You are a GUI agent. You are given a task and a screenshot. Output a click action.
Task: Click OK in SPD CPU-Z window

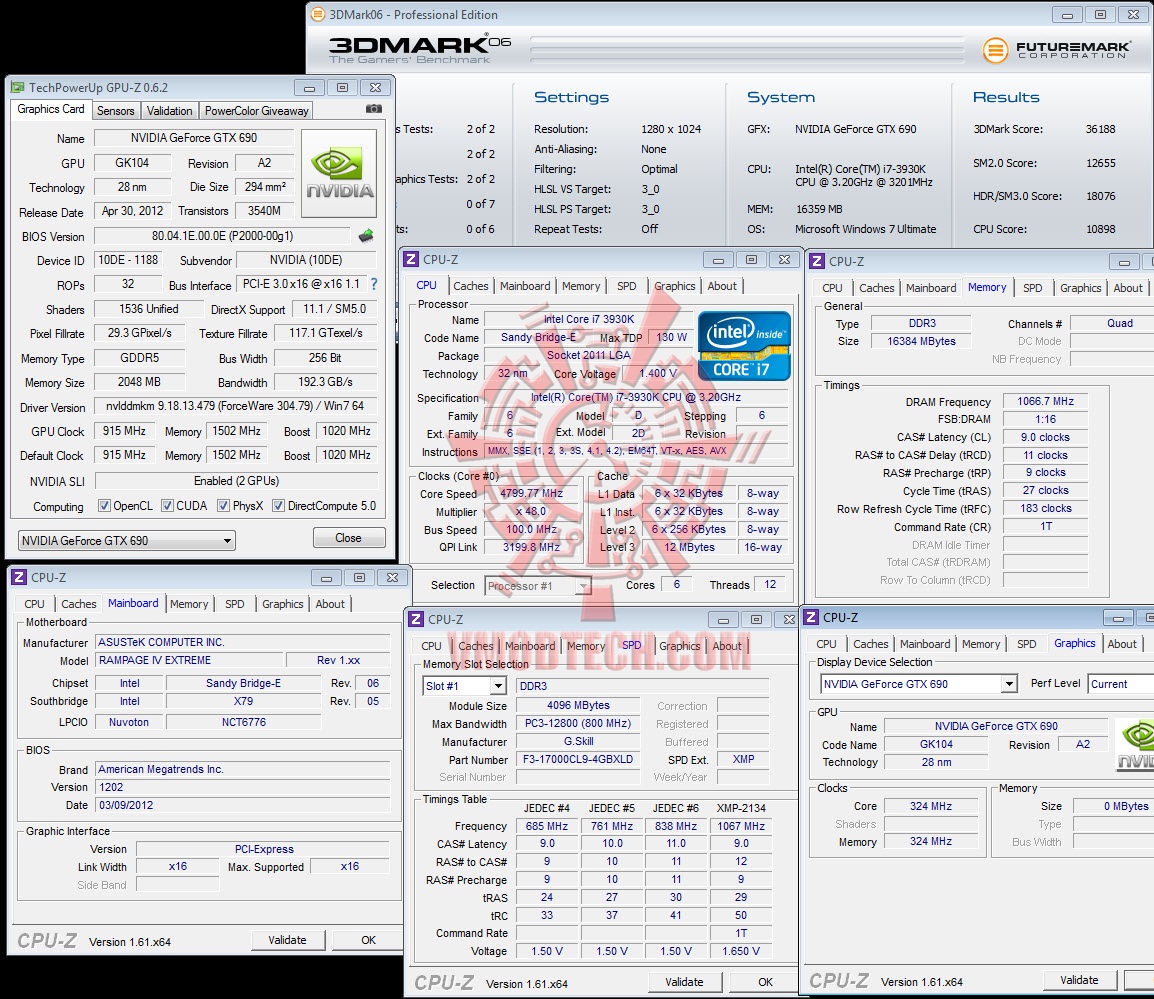click(x=765, y=982)
